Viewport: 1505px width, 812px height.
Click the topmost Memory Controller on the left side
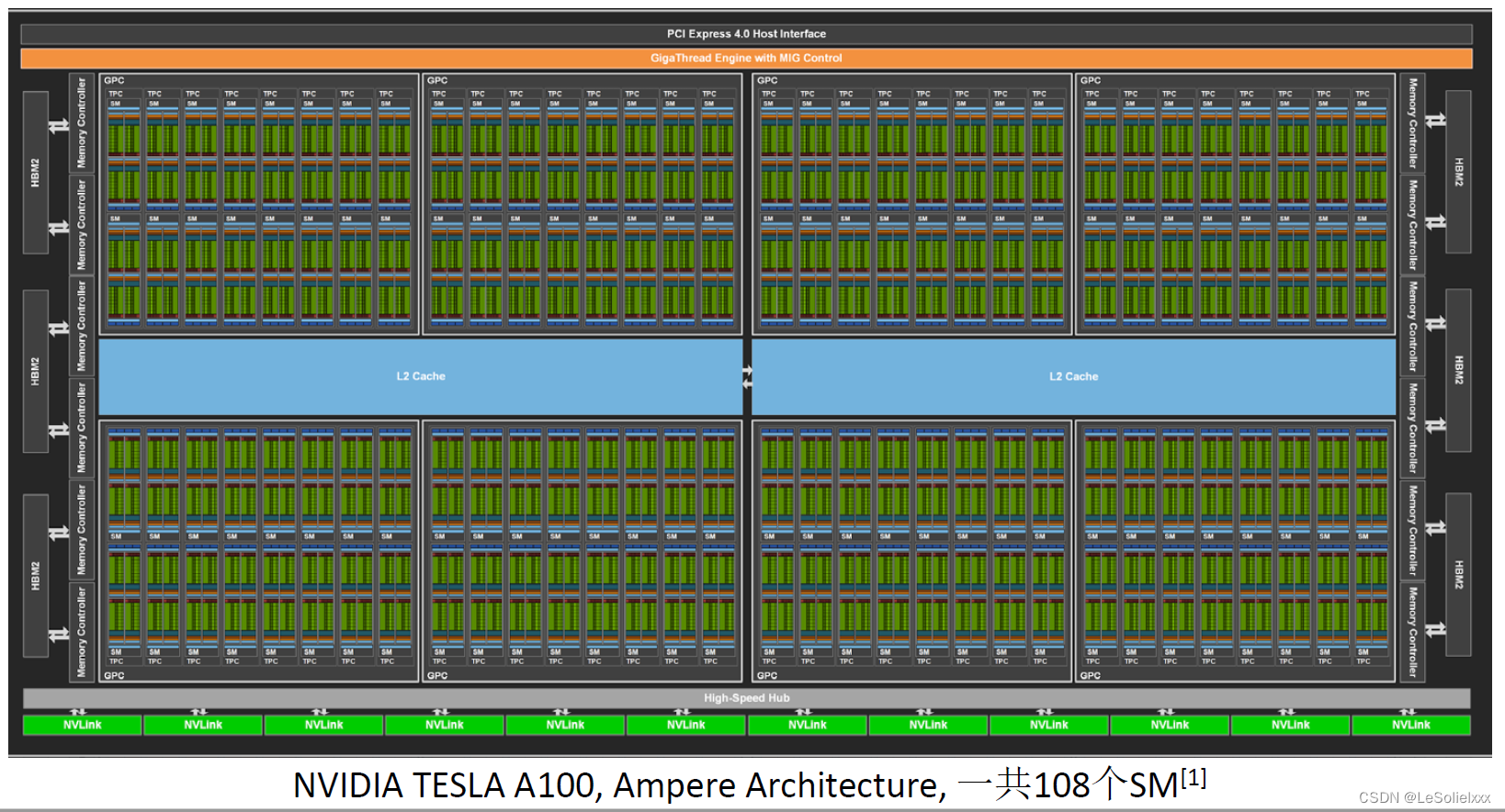[82, 122]
